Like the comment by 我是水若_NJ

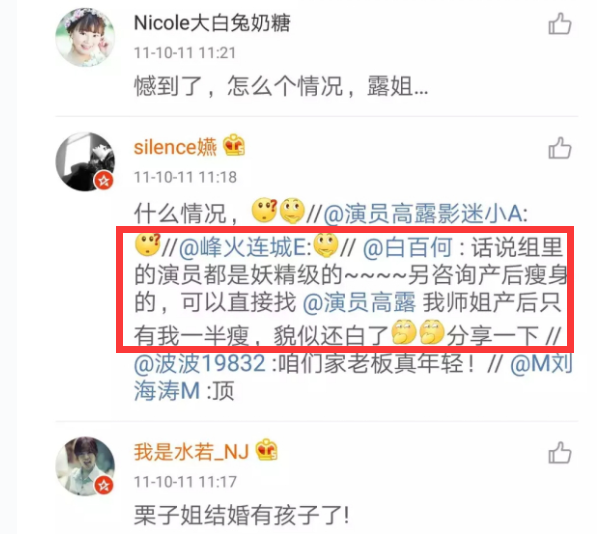pyautogui.click(x=560, y=453)
